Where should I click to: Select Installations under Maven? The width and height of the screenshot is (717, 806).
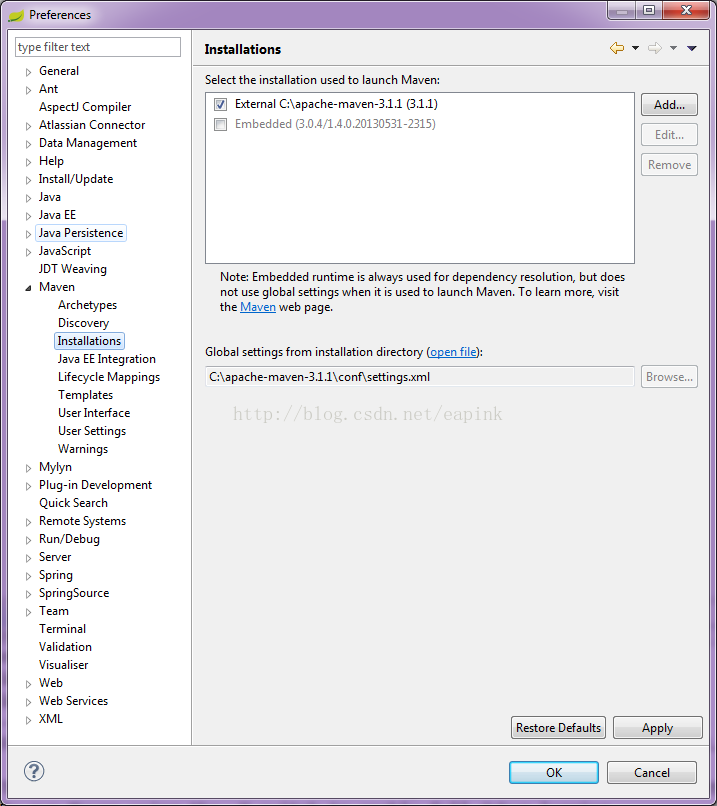89,341
